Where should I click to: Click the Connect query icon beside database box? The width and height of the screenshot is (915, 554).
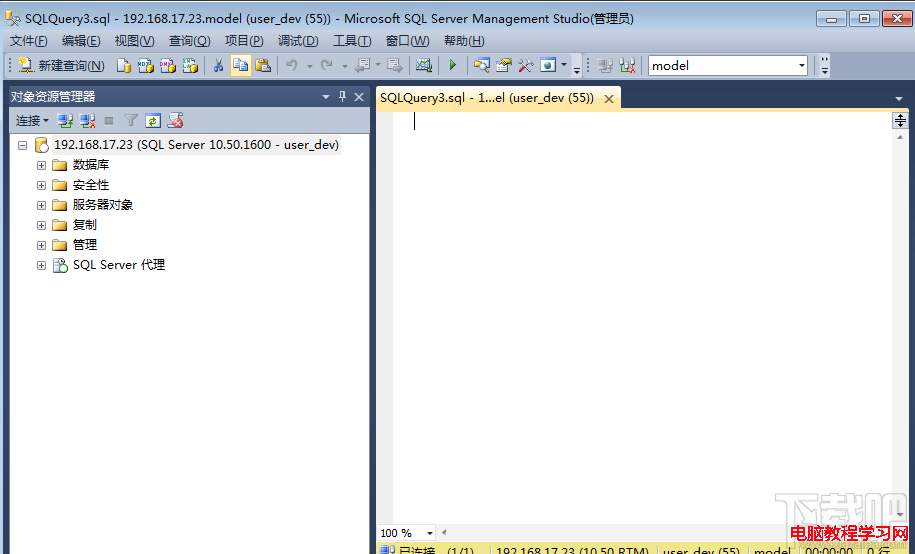coord(605,65)
